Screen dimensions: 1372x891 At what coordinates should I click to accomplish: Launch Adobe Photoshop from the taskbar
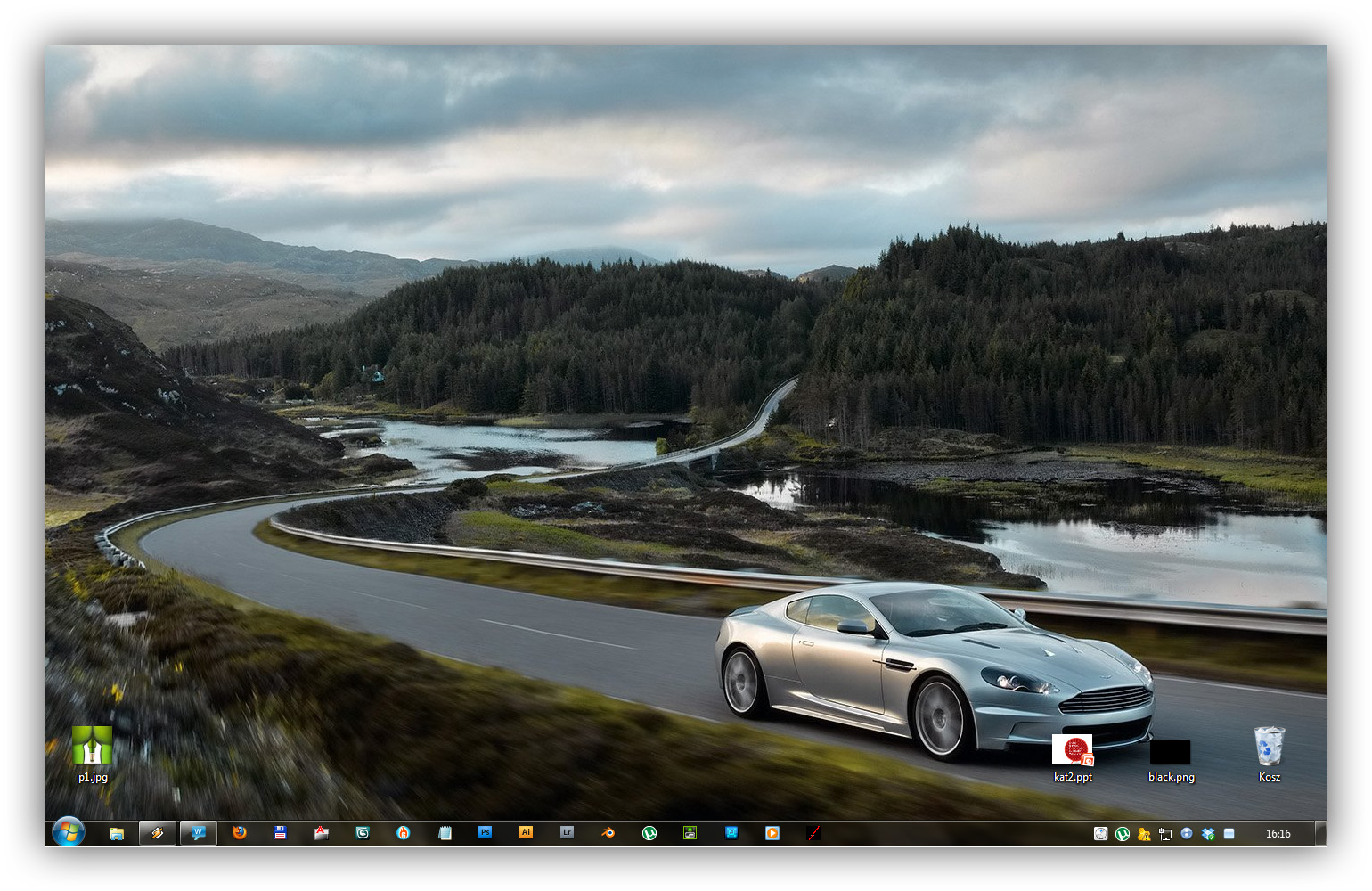(x=485, y=833)
